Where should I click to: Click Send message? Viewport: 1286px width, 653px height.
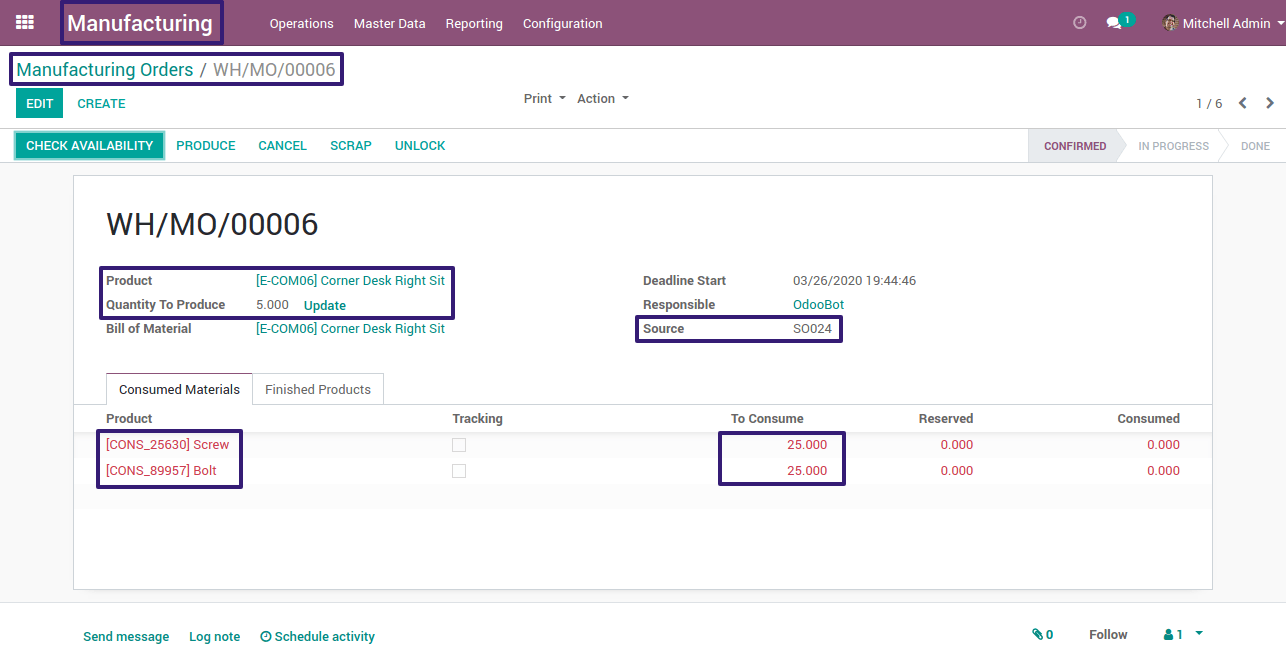tap(126, 637)
